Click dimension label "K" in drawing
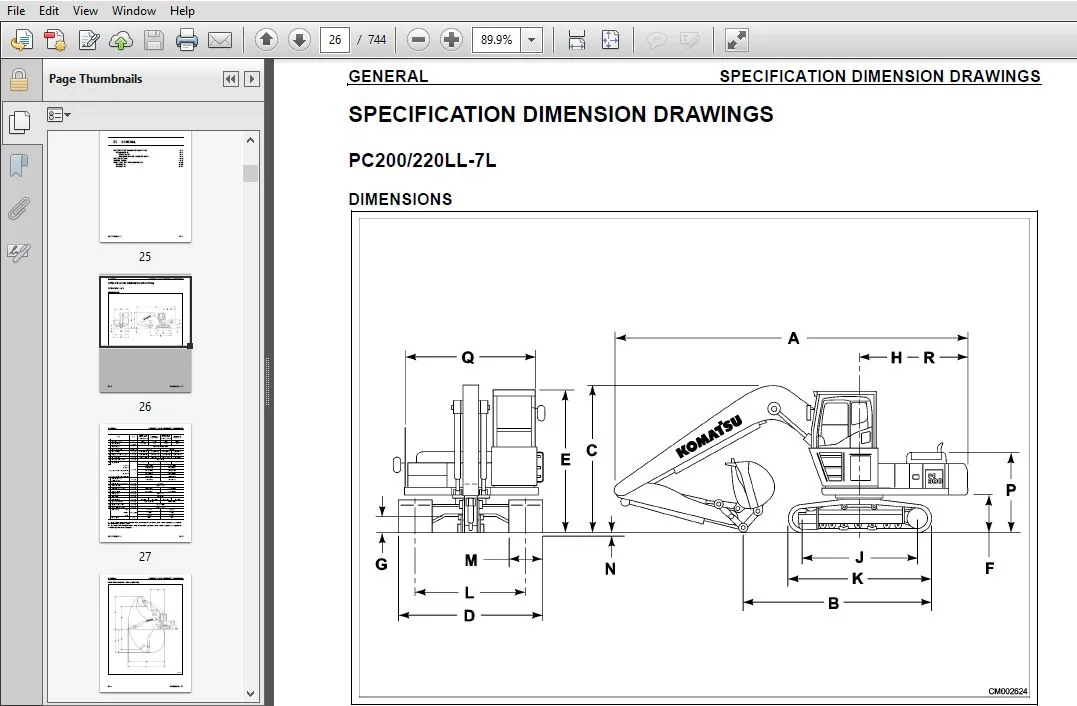The width and height of the screenshot is (1077, 706). point(857,579)
